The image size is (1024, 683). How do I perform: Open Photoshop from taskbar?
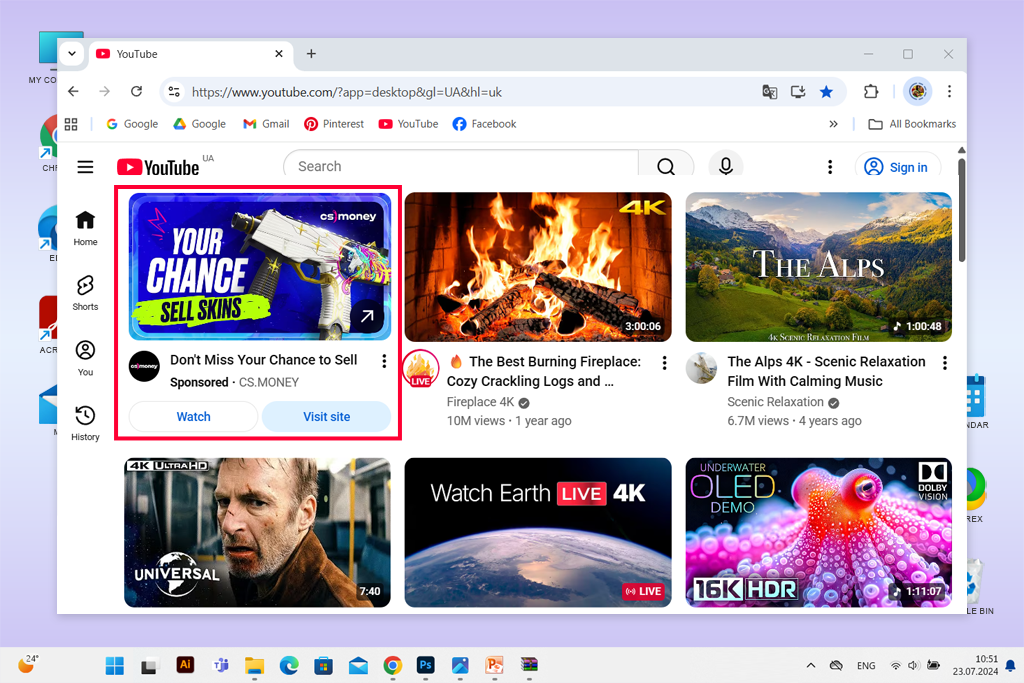pyautogui.click(x=426, y=665)
